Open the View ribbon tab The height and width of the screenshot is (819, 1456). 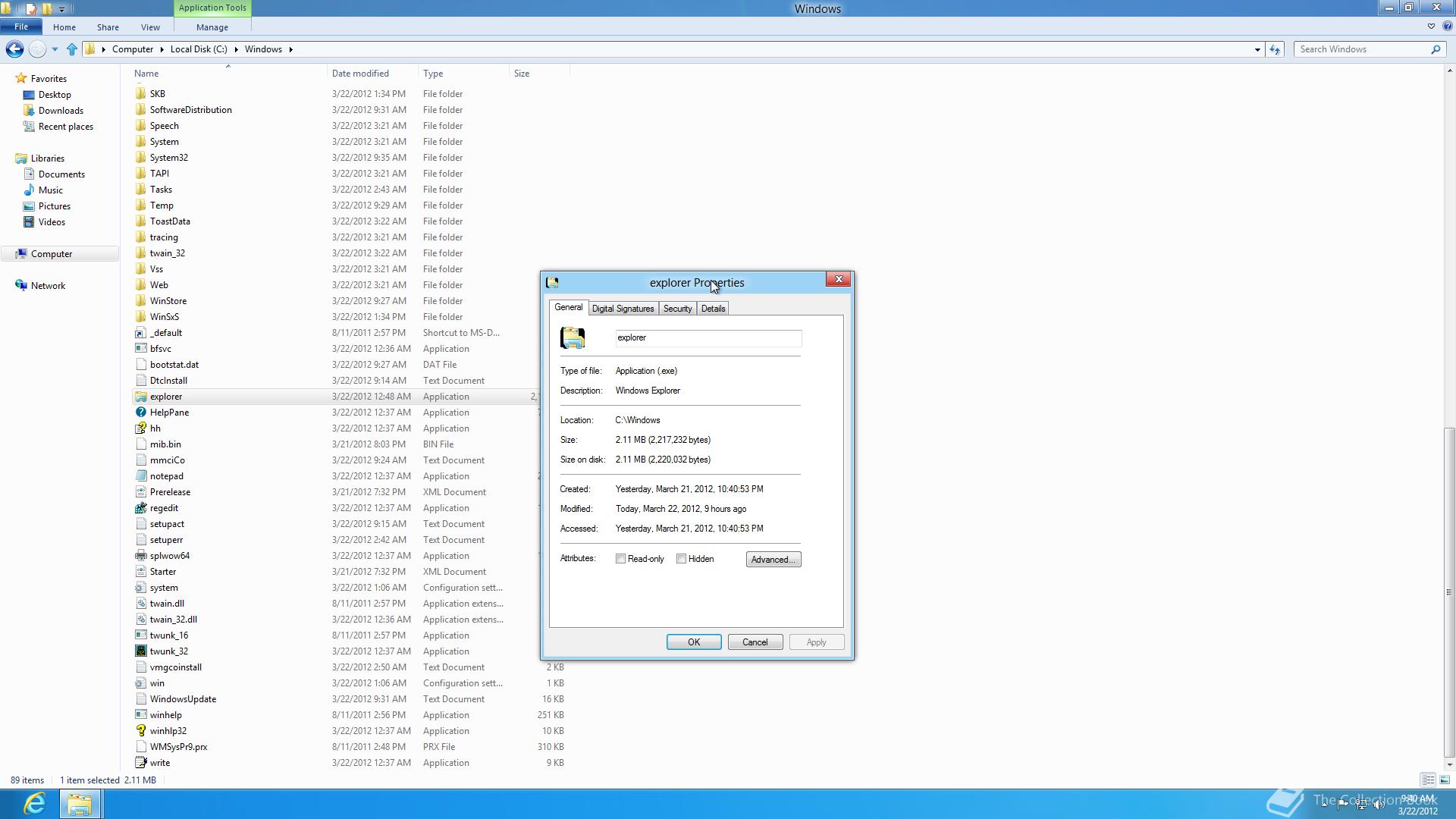point(150,27)
